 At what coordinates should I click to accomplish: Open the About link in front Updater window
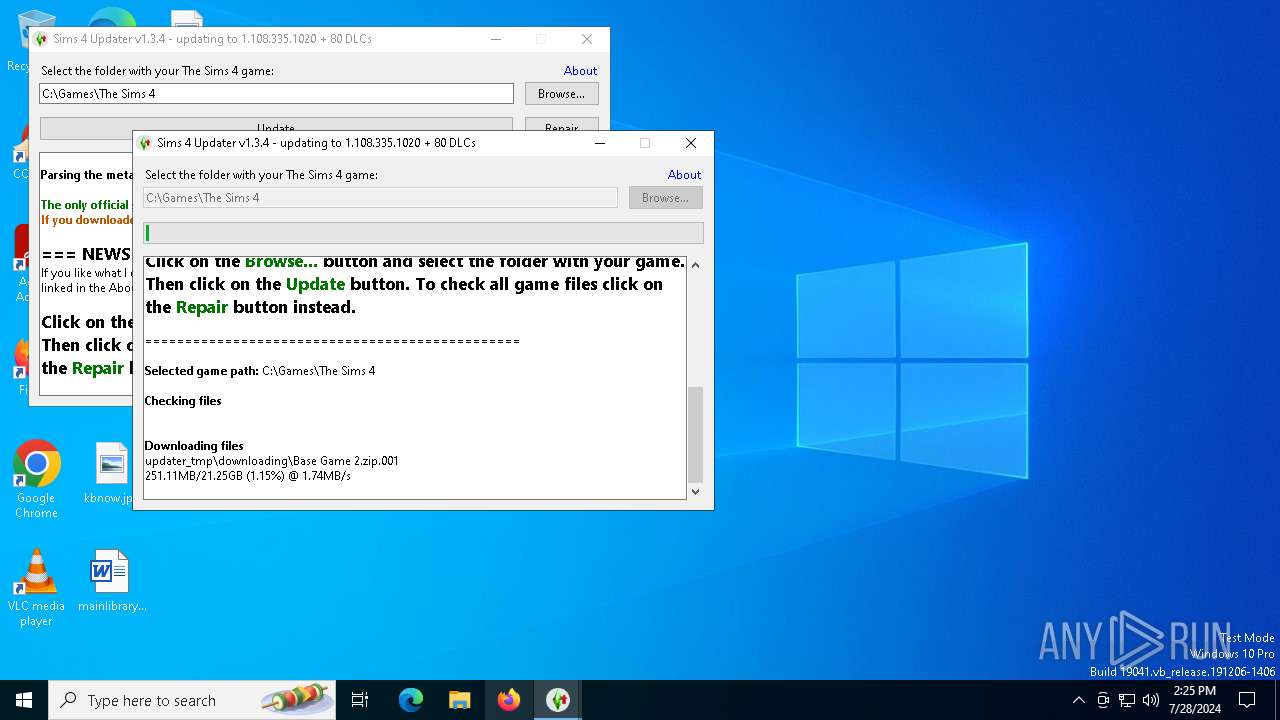pyautogui.click(x=684, y=174)
